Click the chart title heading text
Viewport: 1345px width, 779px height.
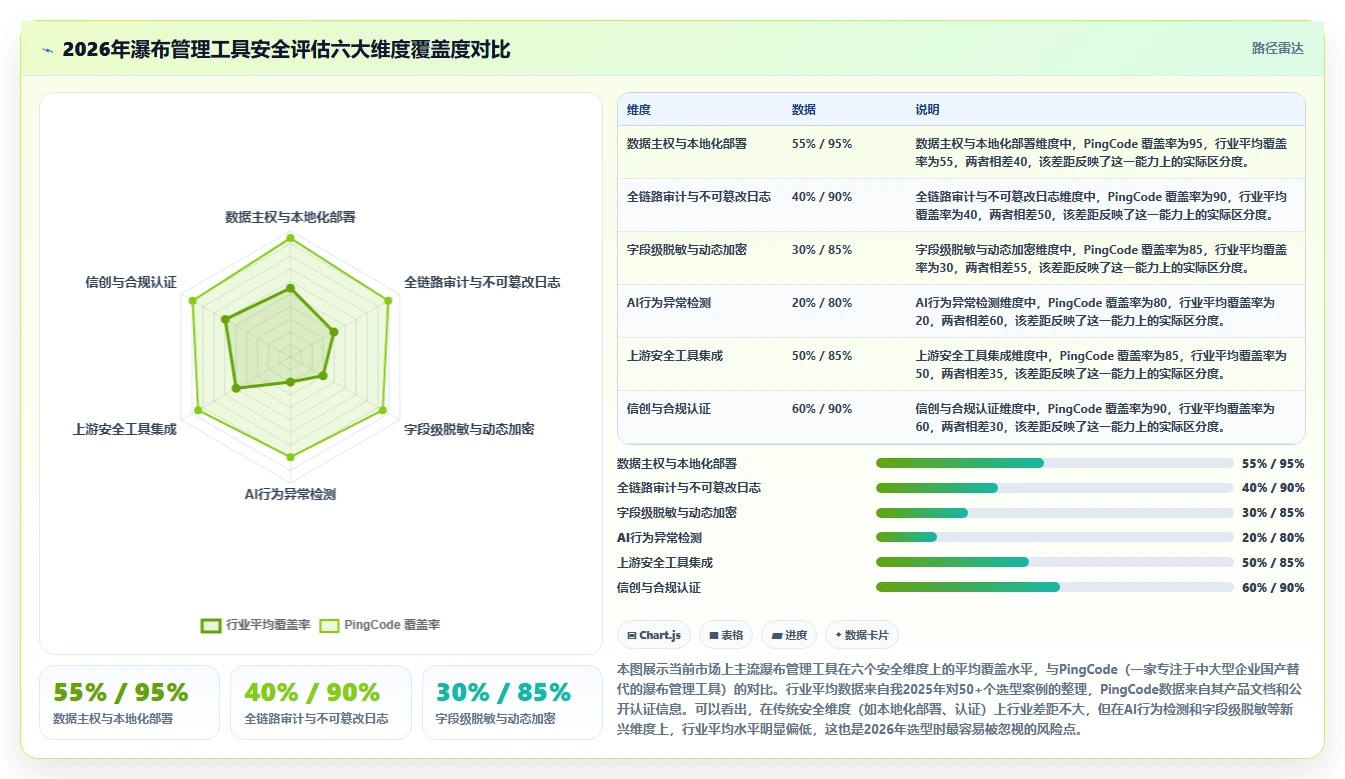(286, 49)
